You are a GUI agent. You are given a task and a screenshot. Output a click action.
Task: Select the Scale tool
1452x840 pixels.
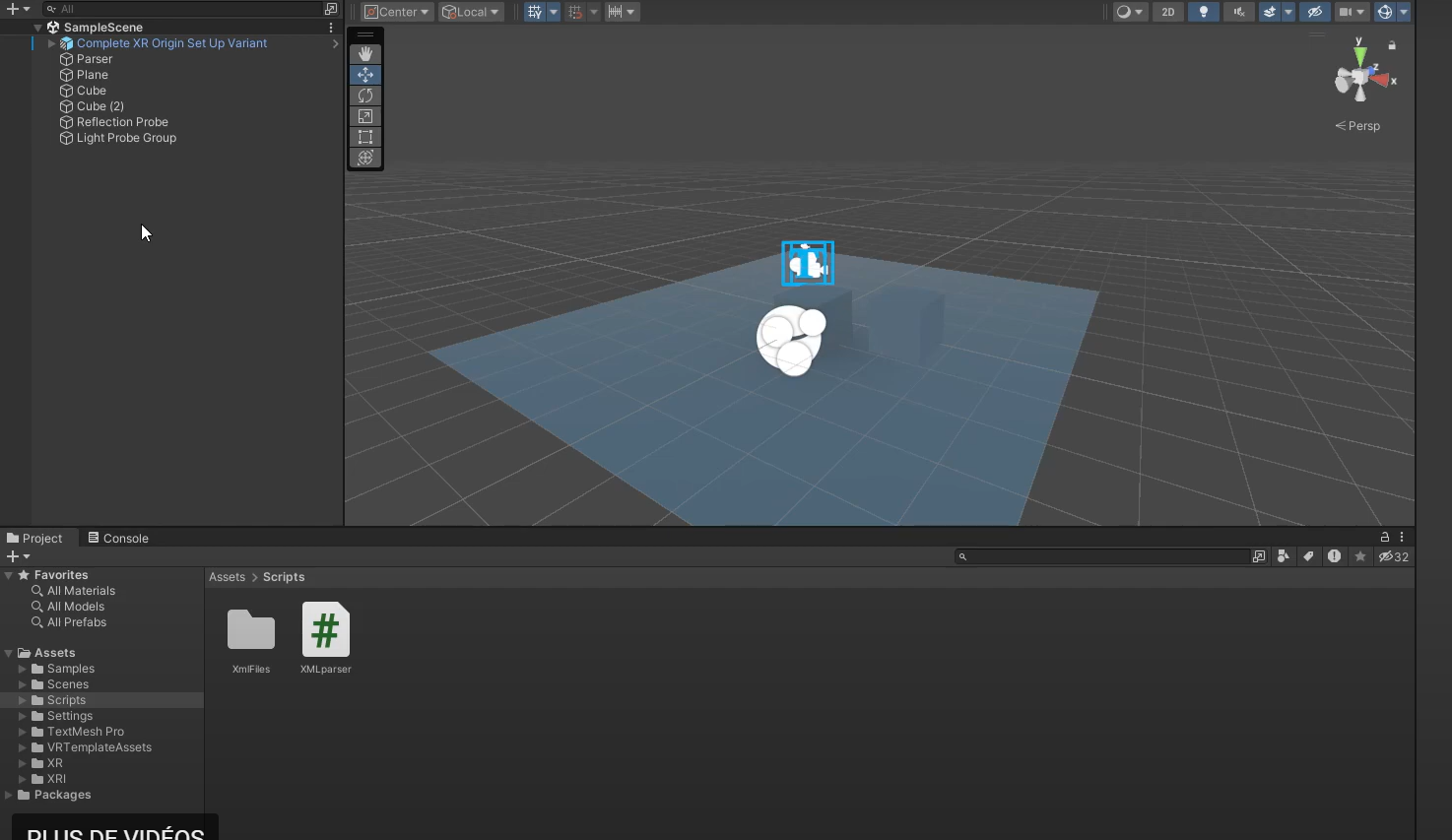tap(365, 116)
